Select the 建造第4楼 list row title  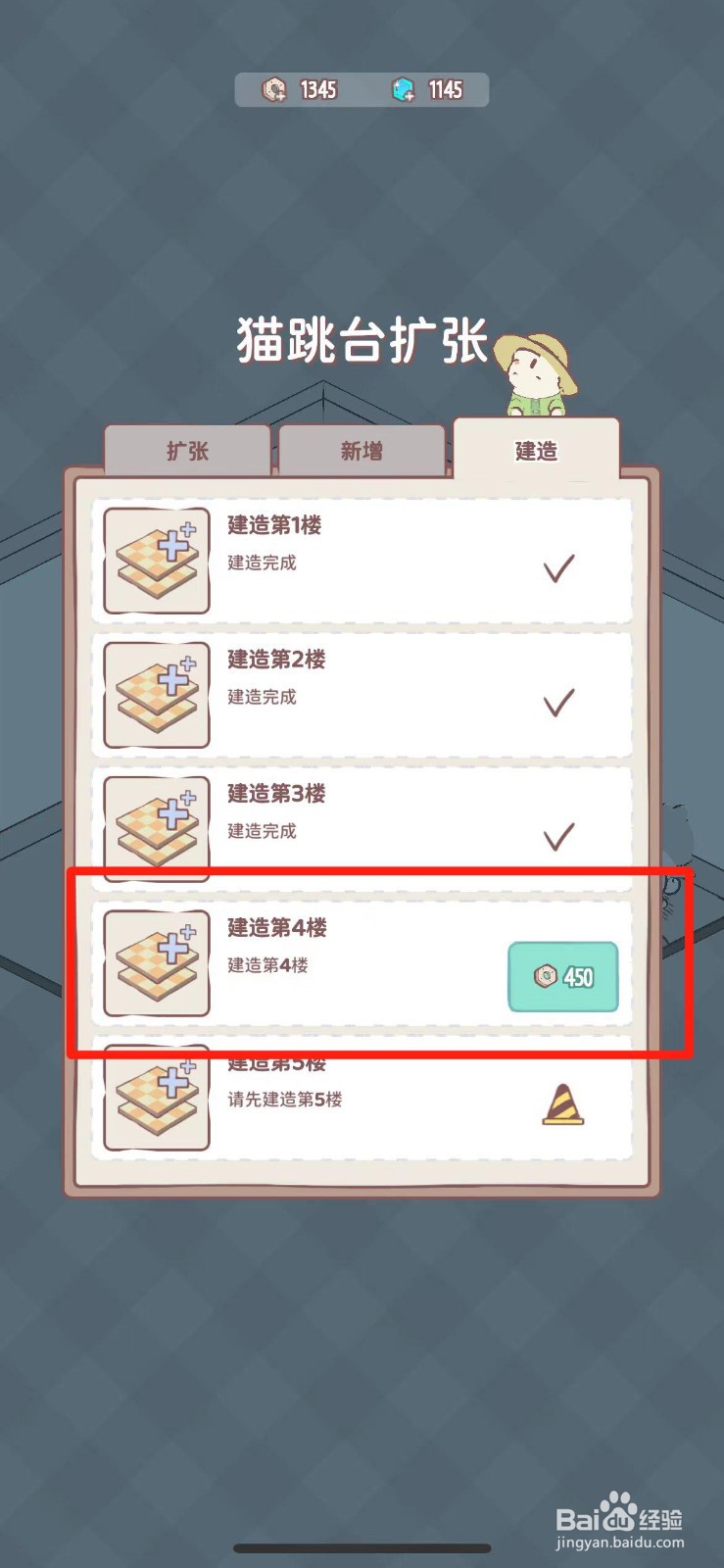click(277, 928)
